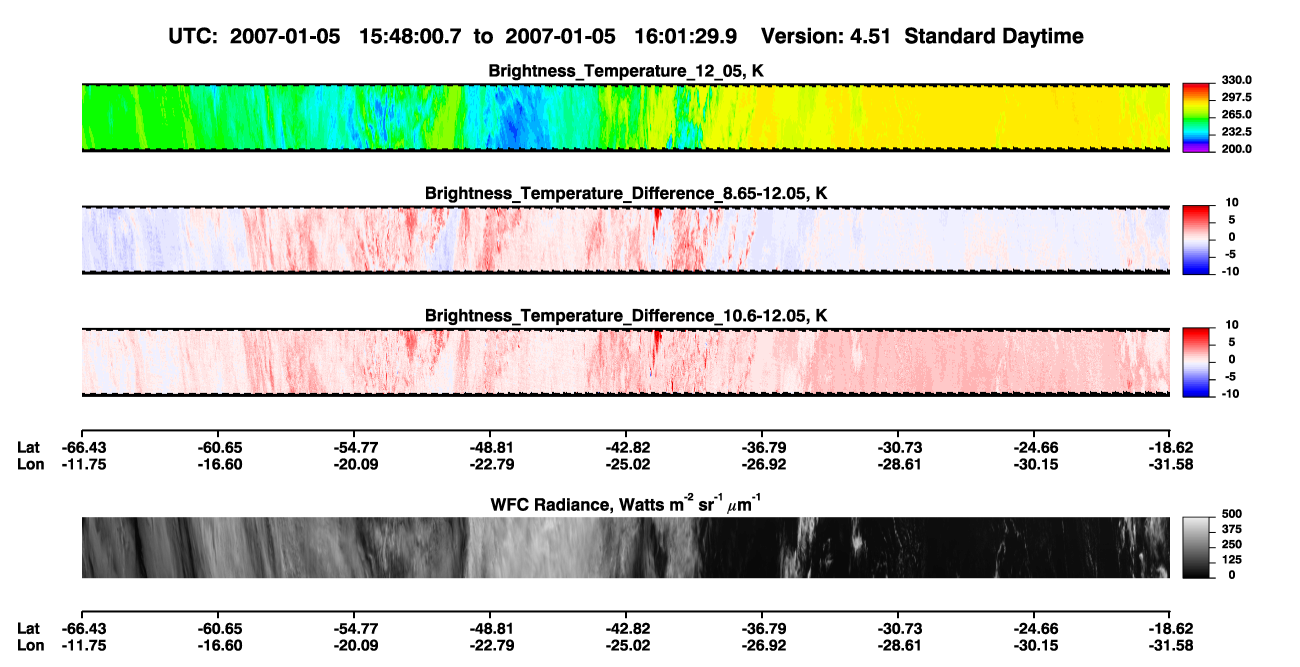Click latitude '-60.65' on the axis above WFC title
This screenshot has height=667, width=1300.
click(x=218, y=447)
